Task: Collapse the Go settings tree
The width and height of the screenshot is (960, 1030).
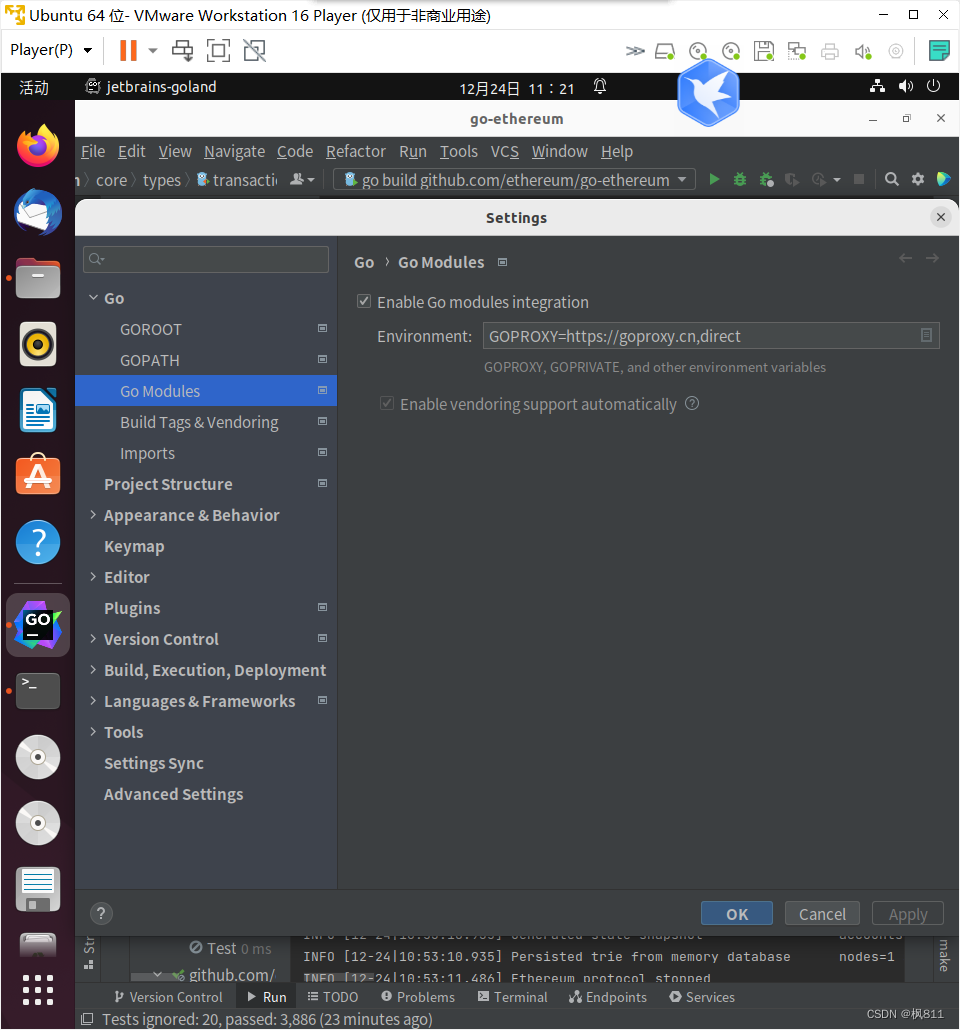Action: point(93,297)
